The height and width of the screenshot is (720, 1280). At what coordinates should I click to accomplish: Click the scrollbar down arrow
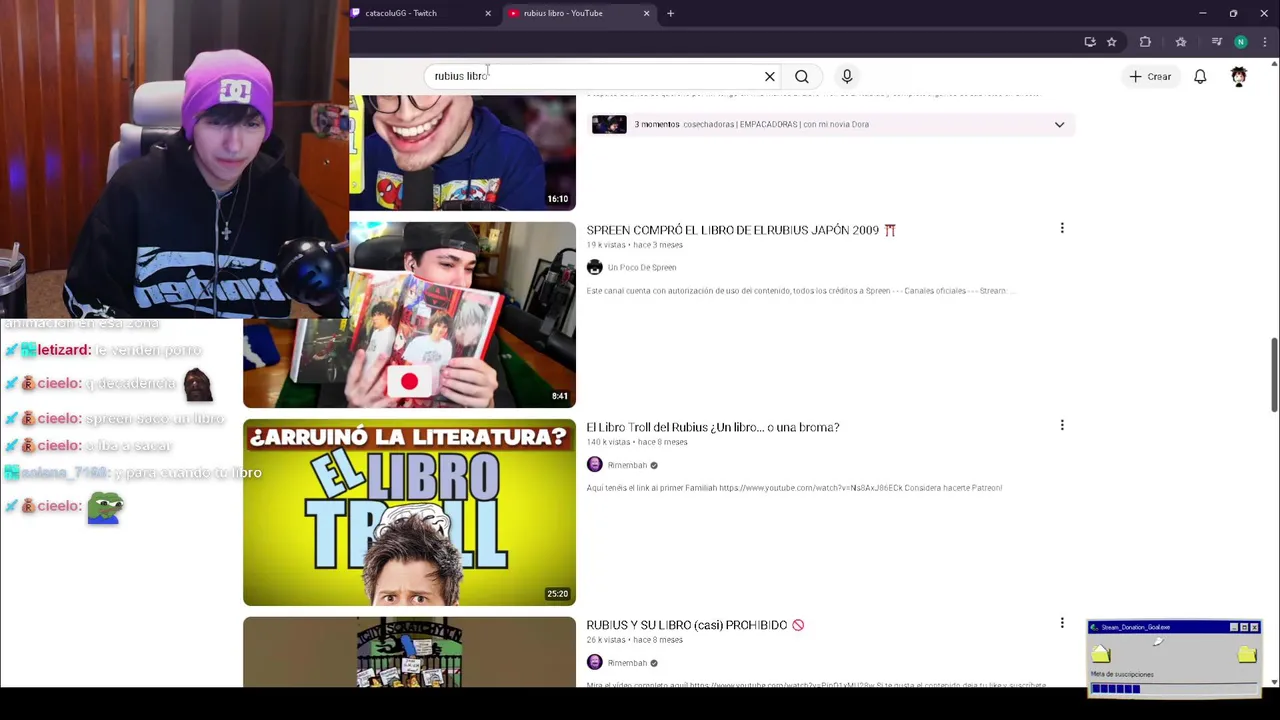coord(1273,682)
